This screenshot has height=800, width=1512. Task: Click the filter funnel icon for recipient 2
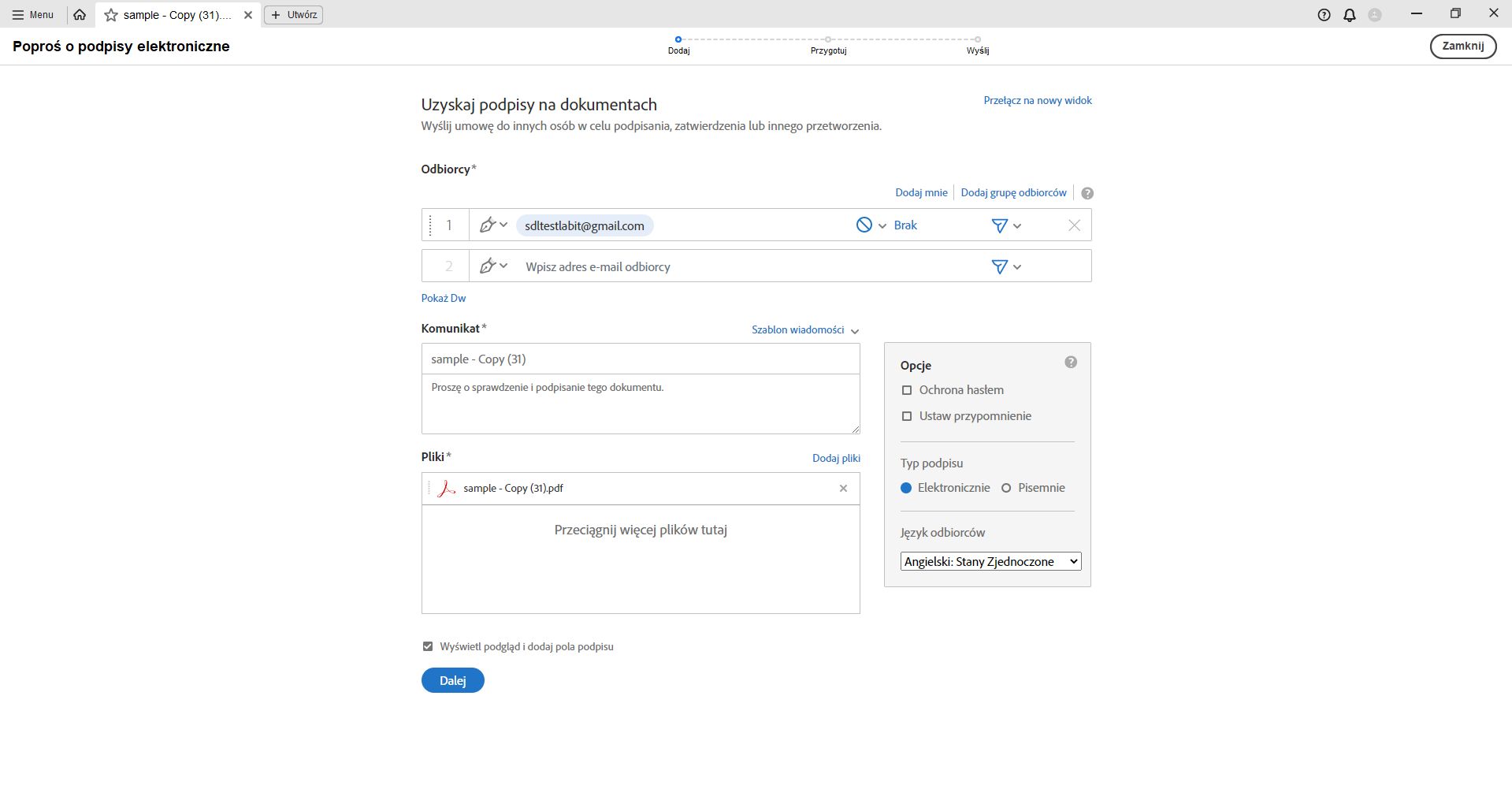[x=999, y=266]
